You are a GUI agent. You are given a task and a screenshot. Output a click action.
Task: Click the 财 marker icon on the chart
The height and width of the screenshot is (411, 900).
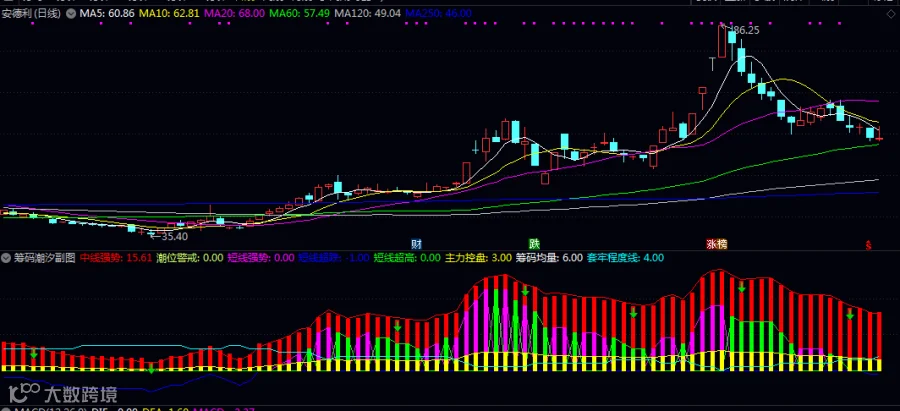click(x=417, y=244)
